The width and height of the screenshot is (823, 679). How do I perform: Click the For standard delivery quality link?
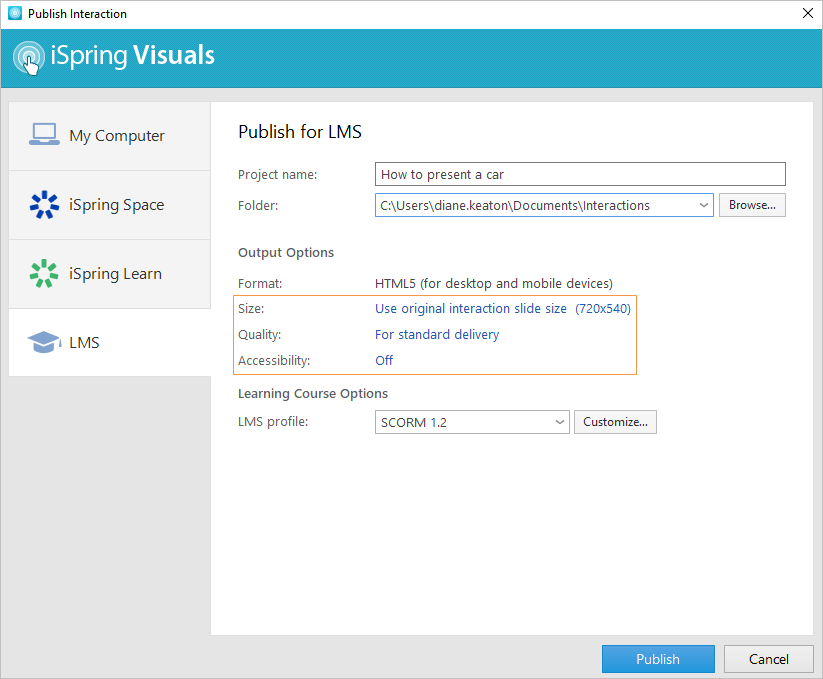[x=437, y=335]
